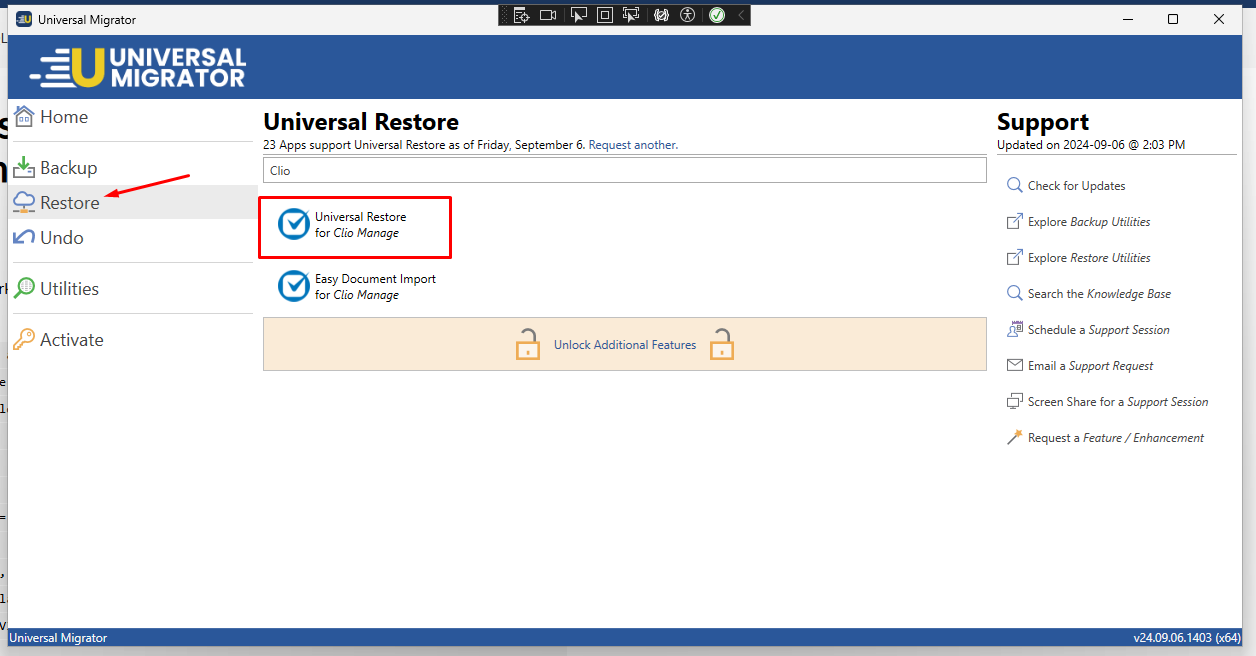Viewport: 1256px width, 656px height.
Task: Click the Universal Migrator logo in header
Action: click(x=138, y=67)
